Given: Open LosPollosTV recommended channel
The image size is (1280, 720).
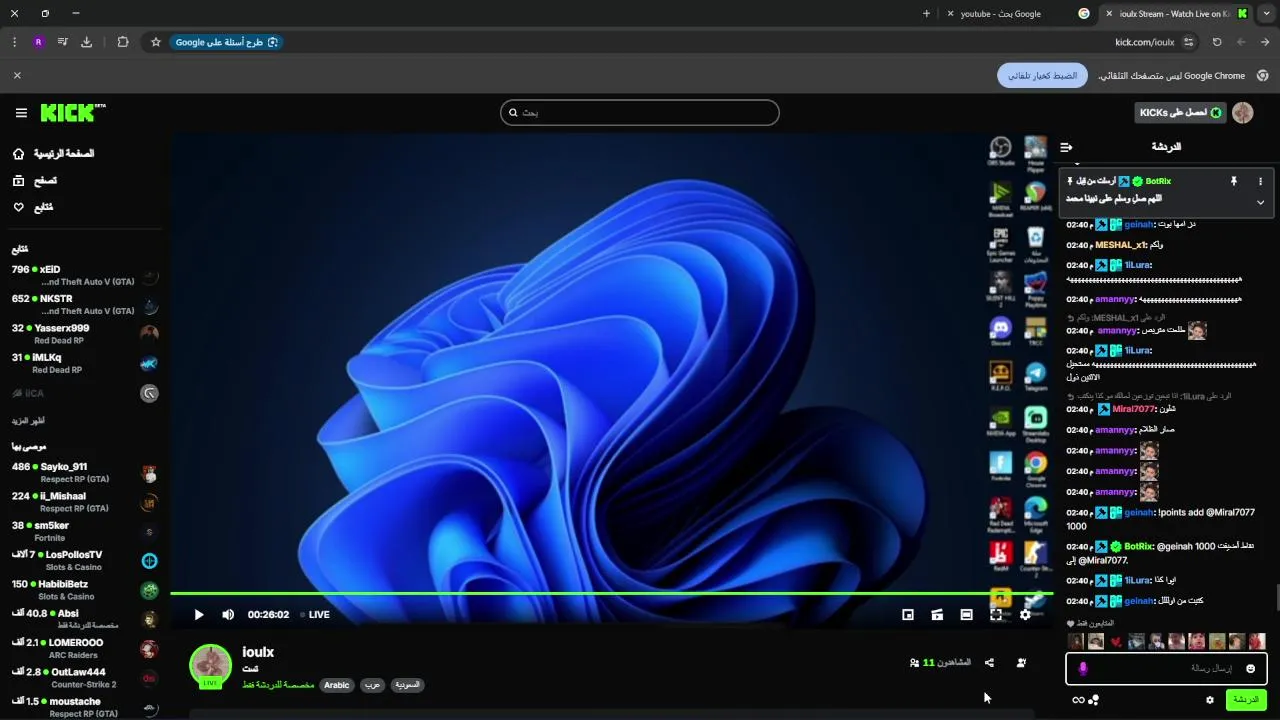Looking at the screenshot, I should coord(85,560).
